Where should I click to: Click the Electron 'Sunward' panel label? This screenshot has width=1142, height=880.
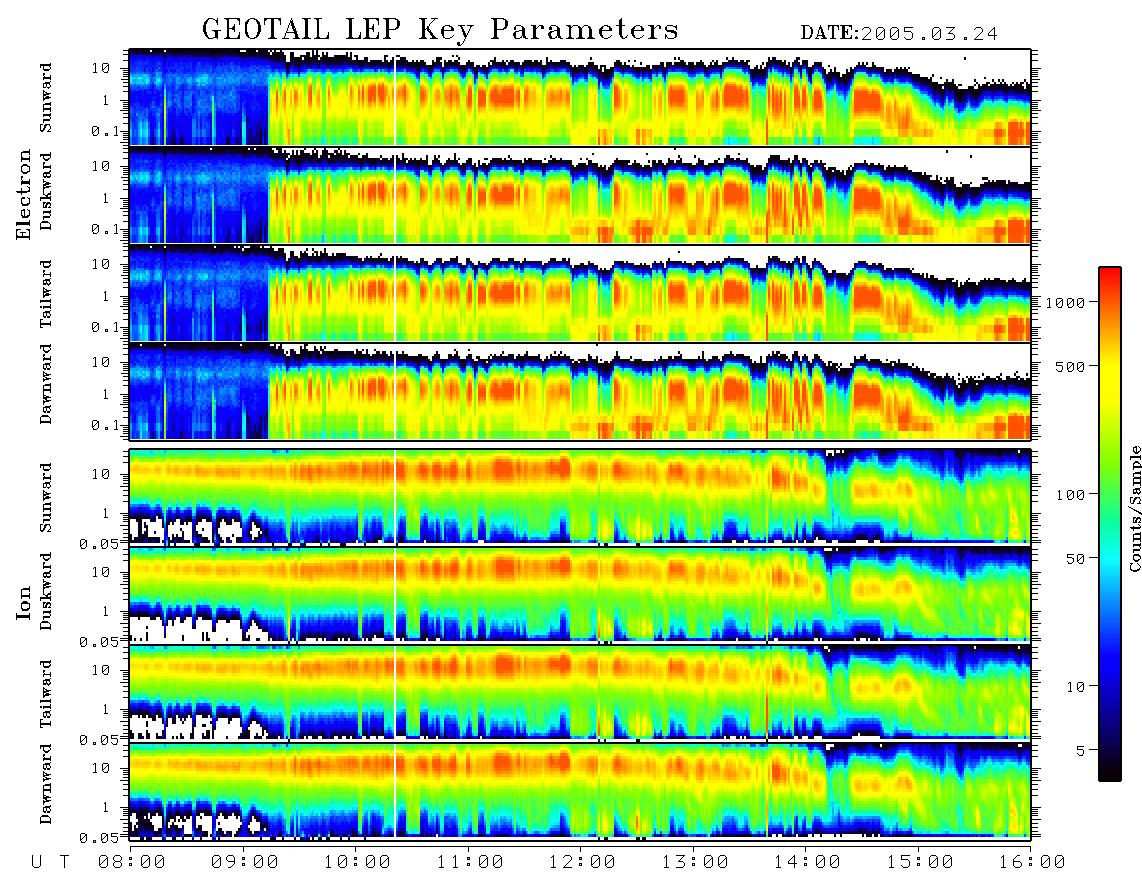pos(46,98)
